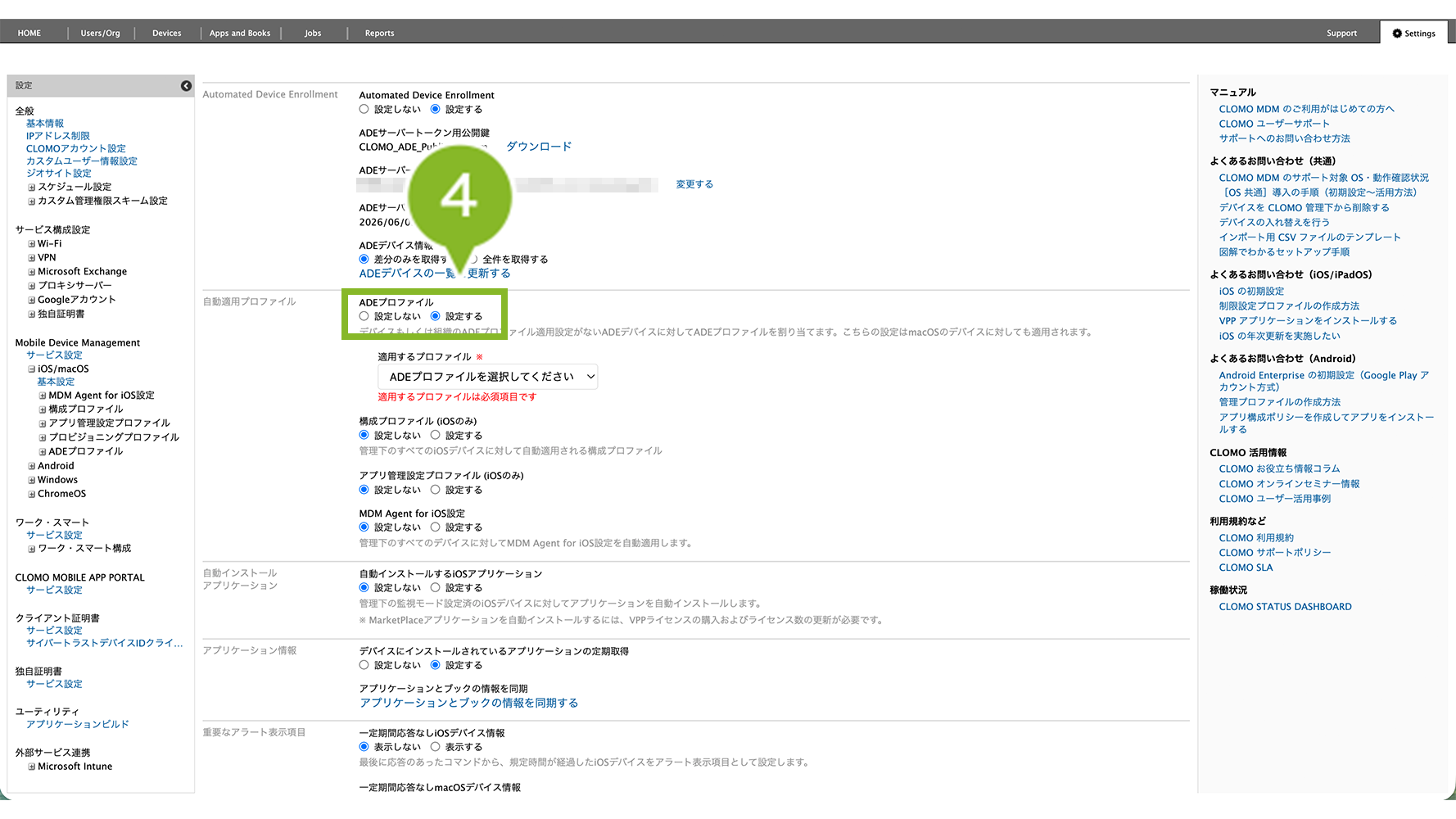Expand the Android tree node

(x=32, y=466)
